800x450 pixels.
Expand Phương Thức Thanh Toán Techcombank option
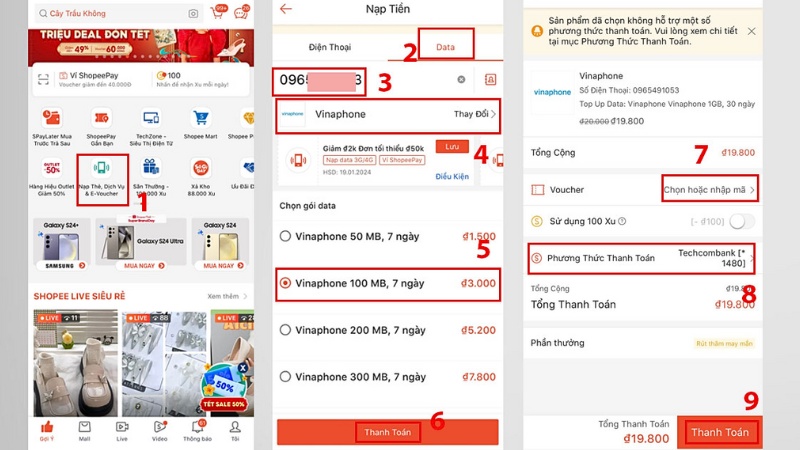[x=642, y=258]
